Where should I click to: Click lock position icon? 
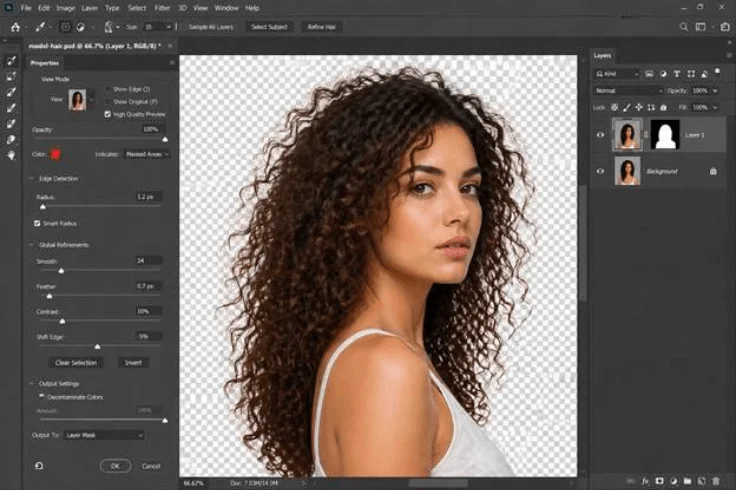[x=639, y=107]
